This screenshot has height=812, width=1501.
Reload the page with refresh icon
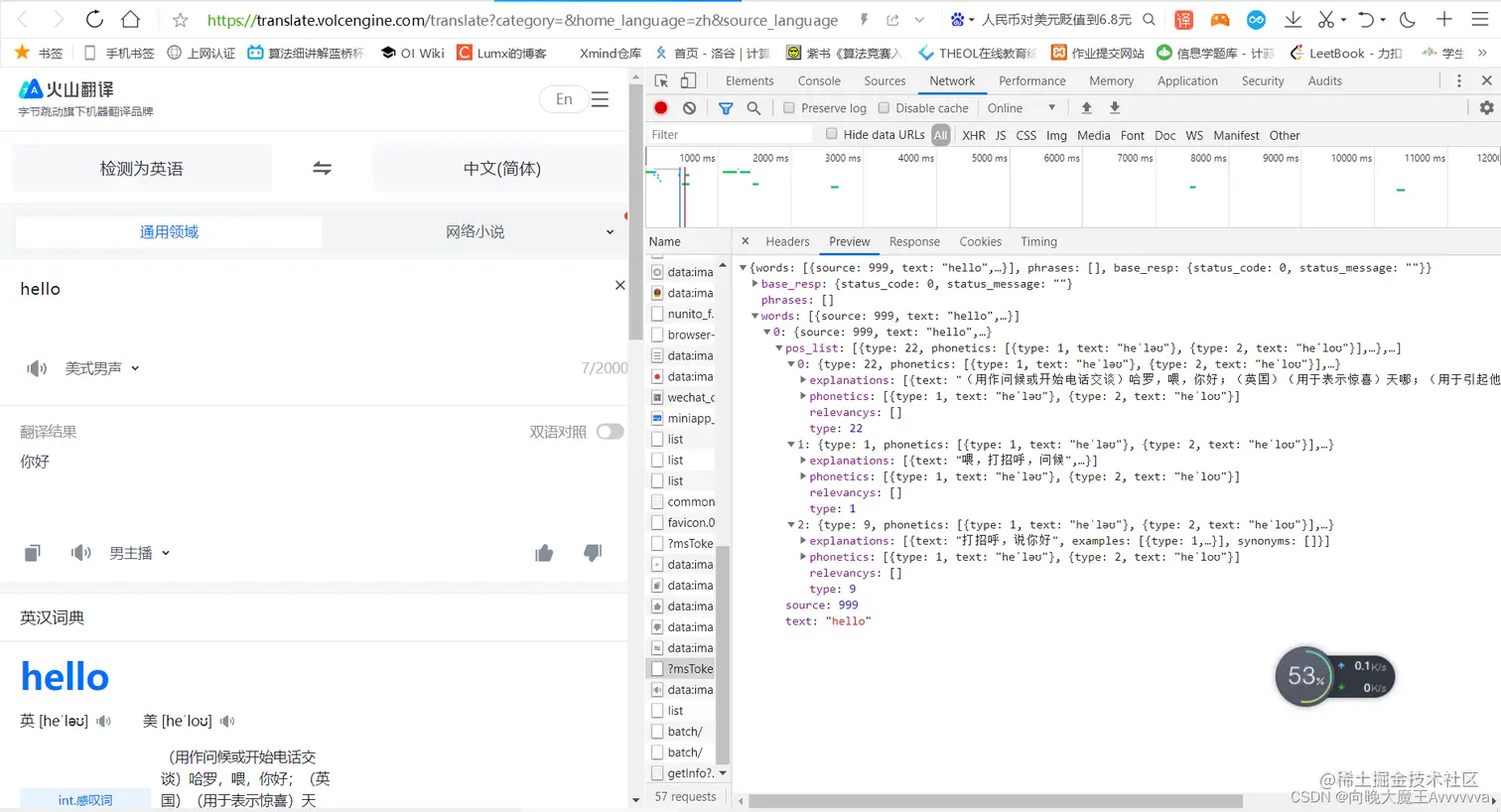tap(94, 19)
